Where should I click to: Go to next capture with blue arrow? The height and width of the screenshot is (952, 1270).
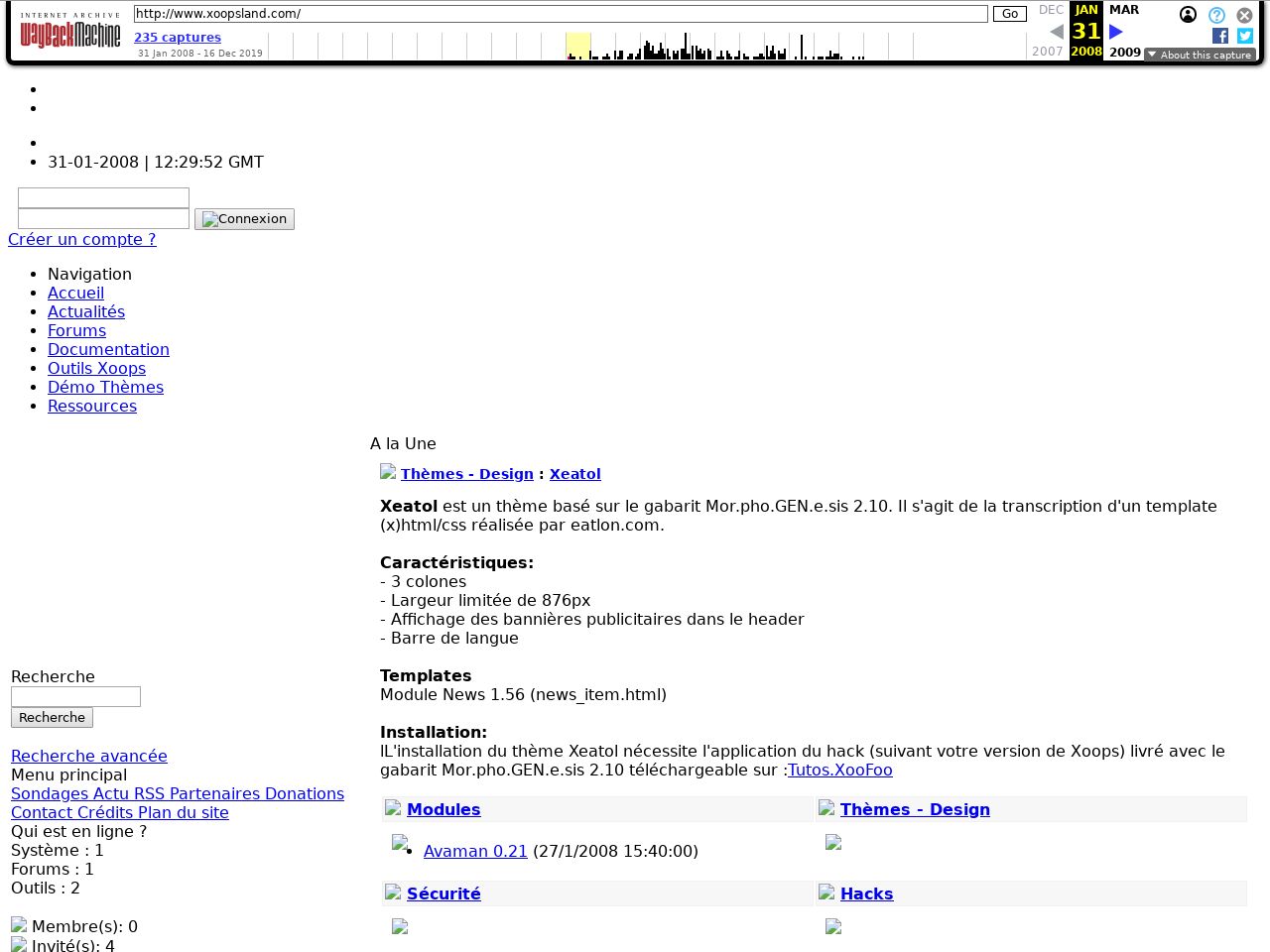(x=1116, y=32)
